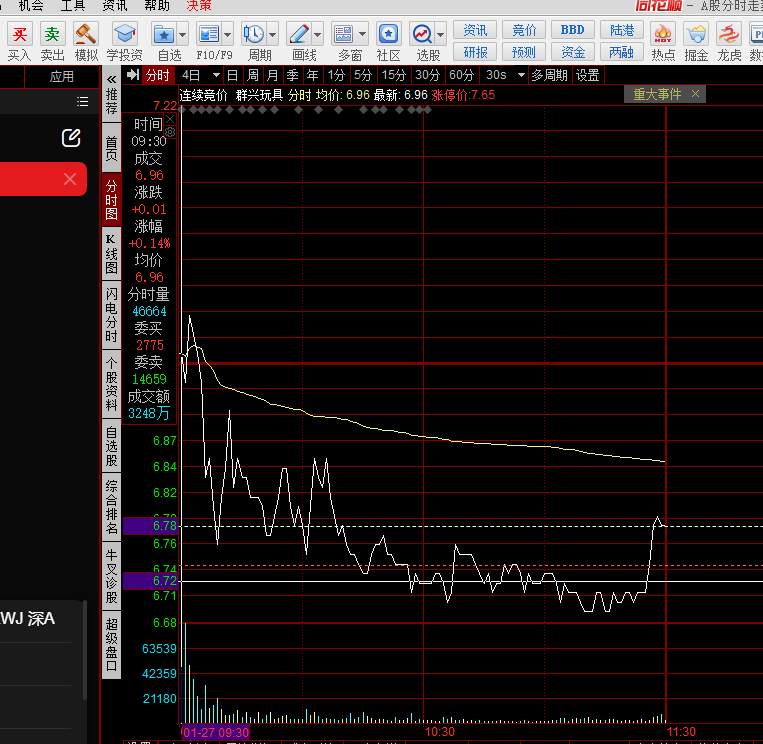Viewport: 763px width, 744px height.
Task: Select the 15分 period tab
Action: tap(394, 75)
